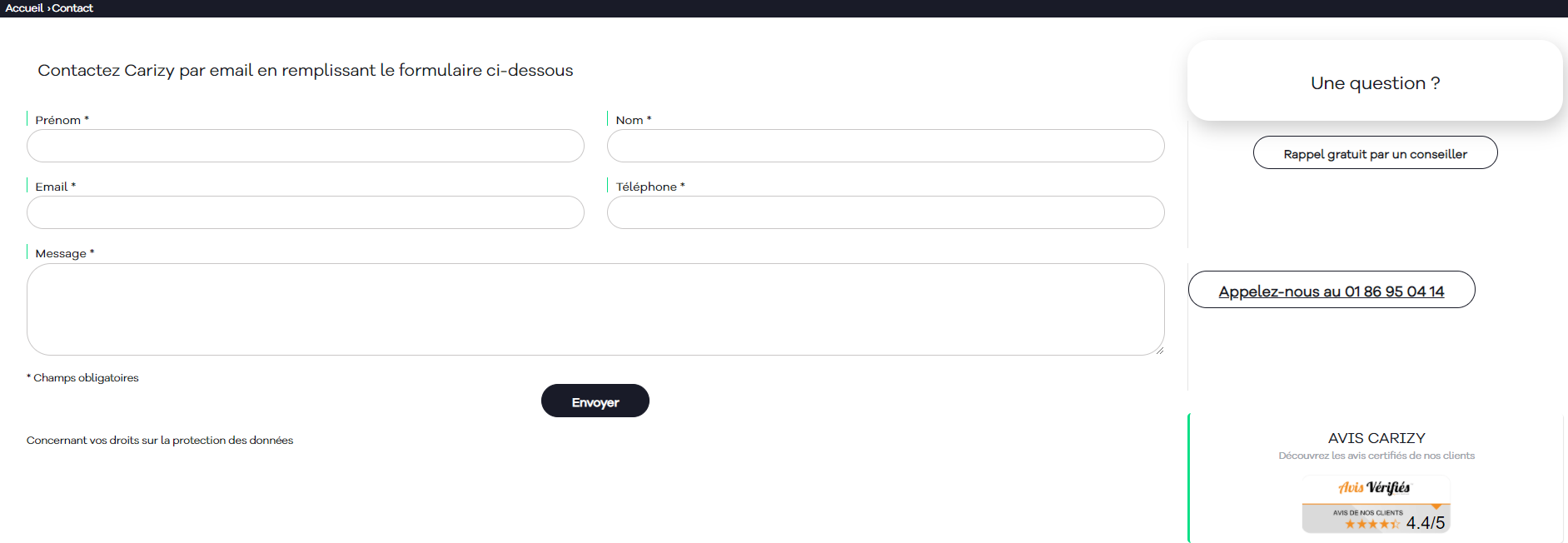The width and height of the screenshot is (1568, 543).
Task: Click the 'Une question ?' heading
Action: (1376, 83)
